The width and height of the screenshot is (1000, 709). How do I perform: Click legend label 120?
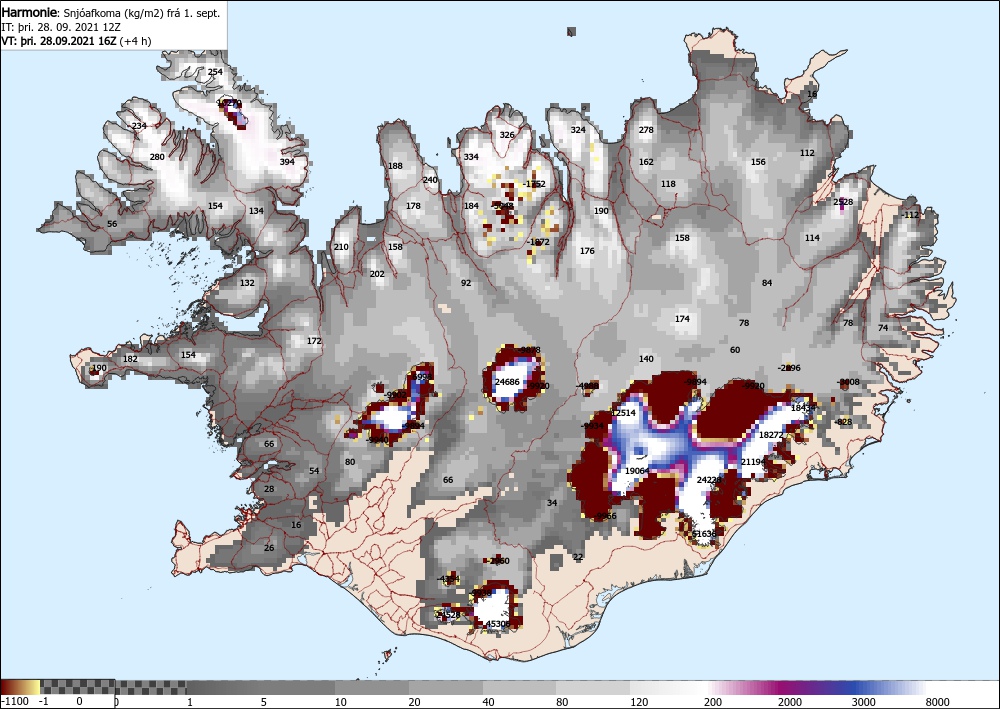pos(640,702)
